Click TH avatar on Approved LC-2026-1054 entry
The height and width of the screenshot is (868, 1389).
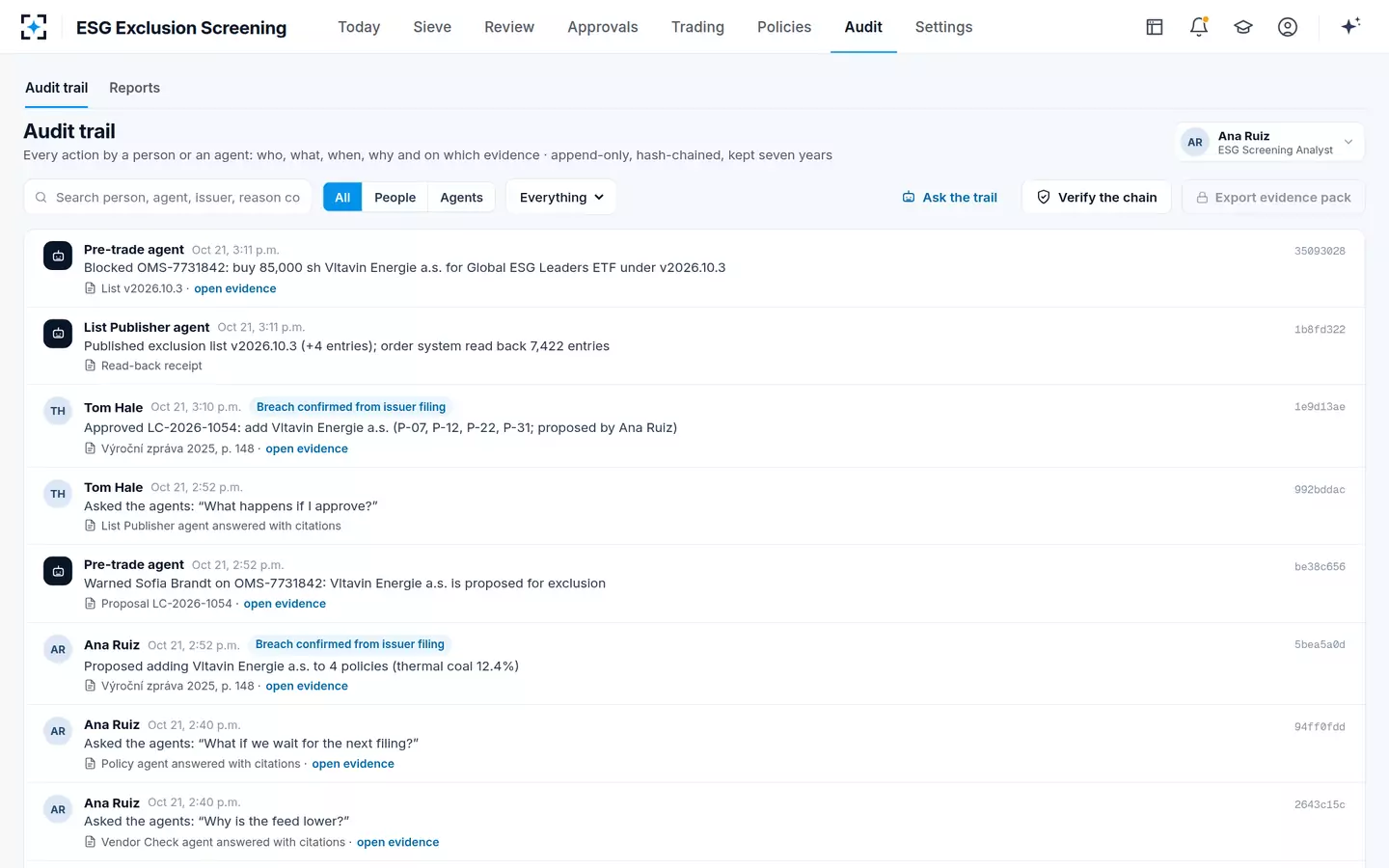58,411
